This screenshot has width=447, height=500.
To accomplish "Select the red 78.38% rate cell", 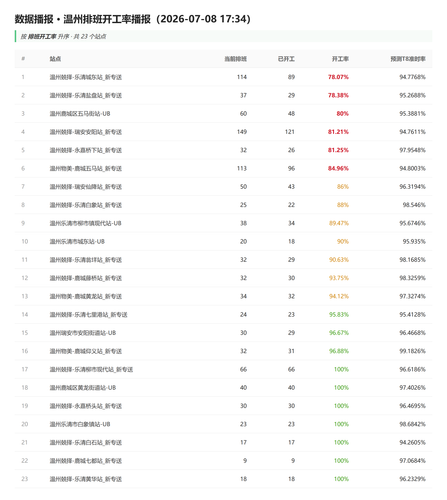I will pos(338,95).
